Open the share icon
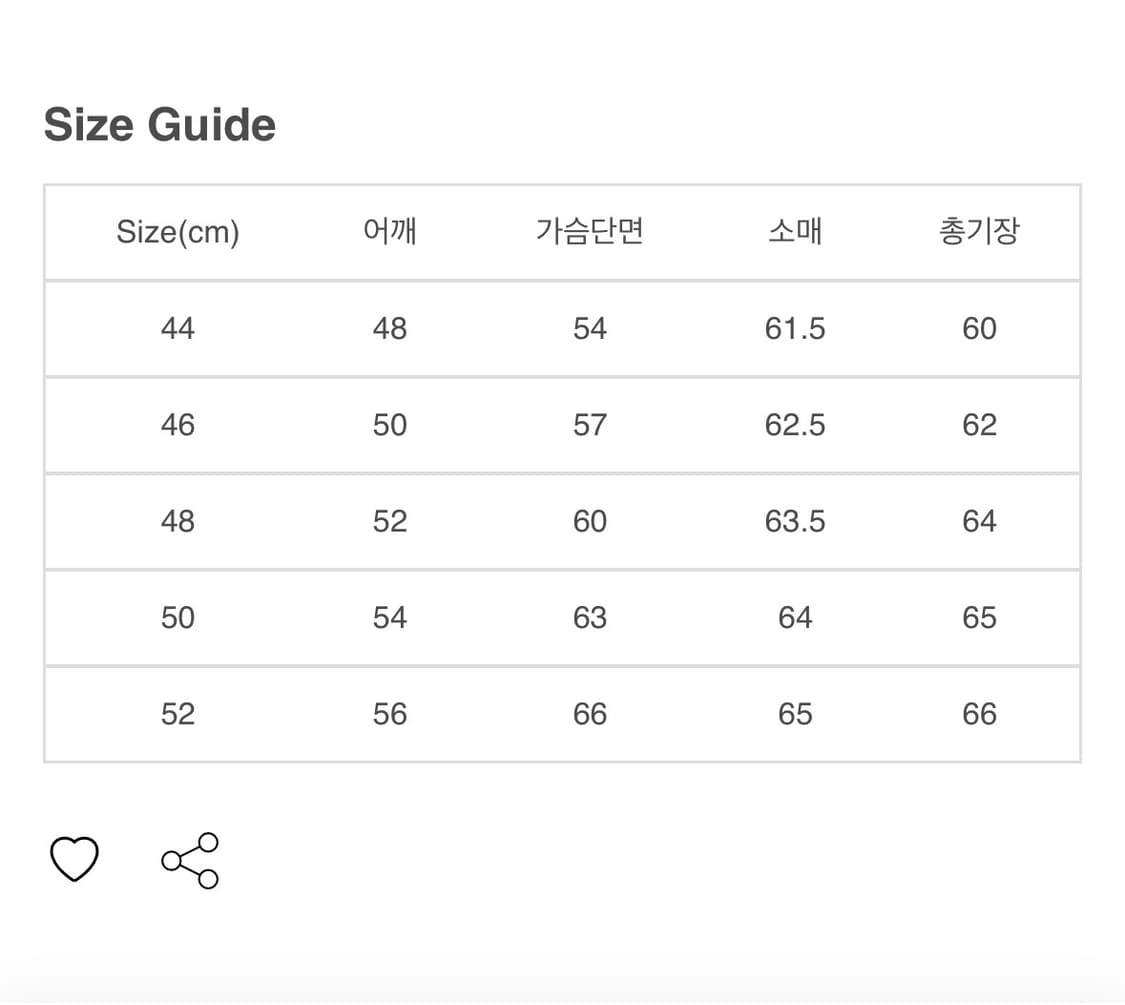Viewport: 1125px width, 1005px height. point(189,859)
